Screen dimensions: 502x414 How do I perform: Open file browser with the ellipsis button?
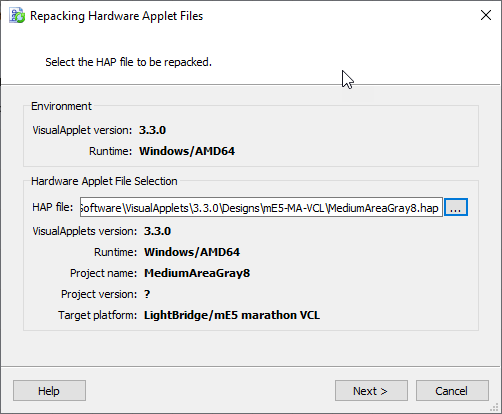click(x=456, y=207)
